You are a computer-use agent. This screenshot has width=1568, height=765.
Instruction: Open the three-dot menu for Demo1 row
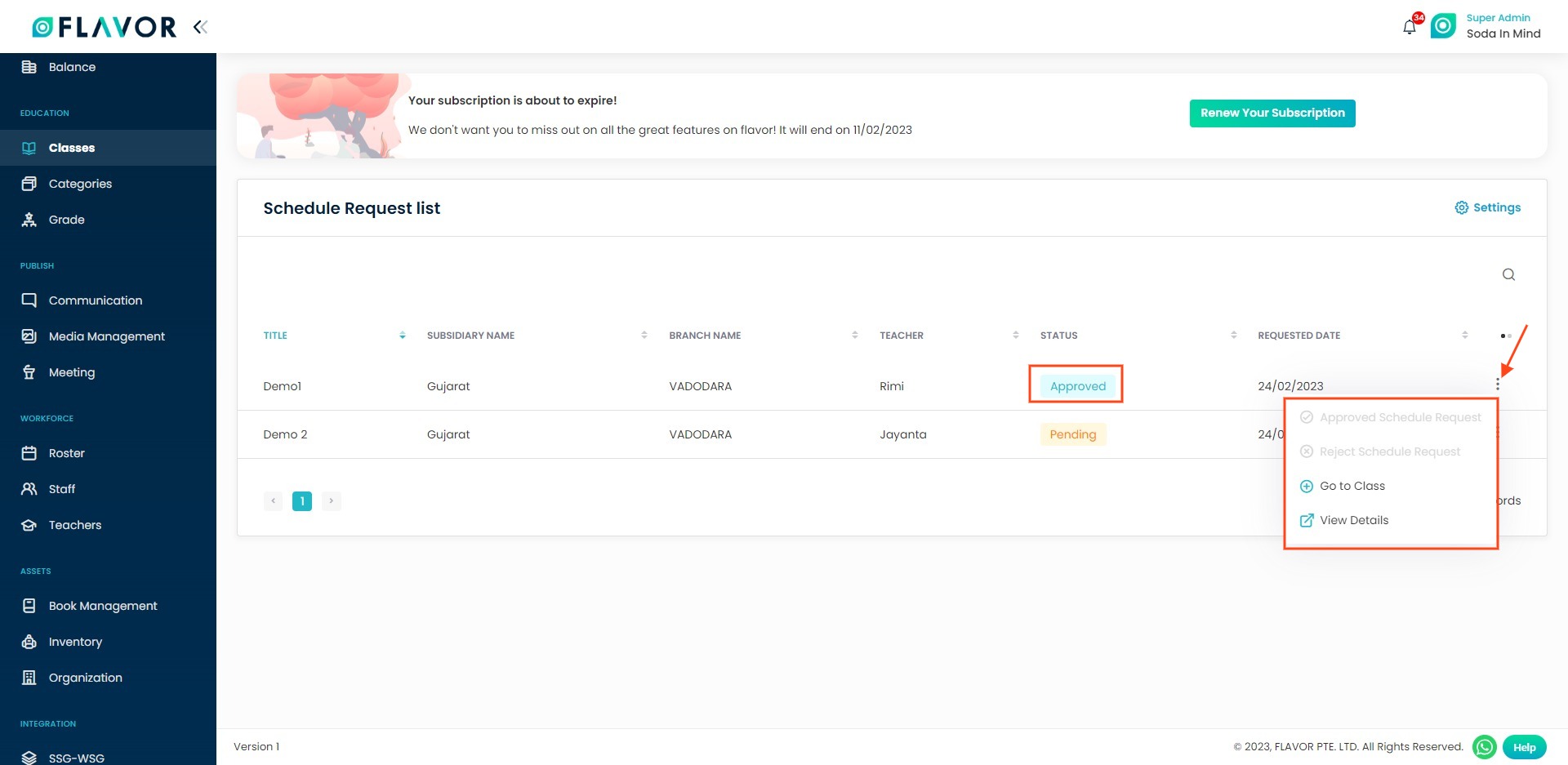[x=1497, y=385]
